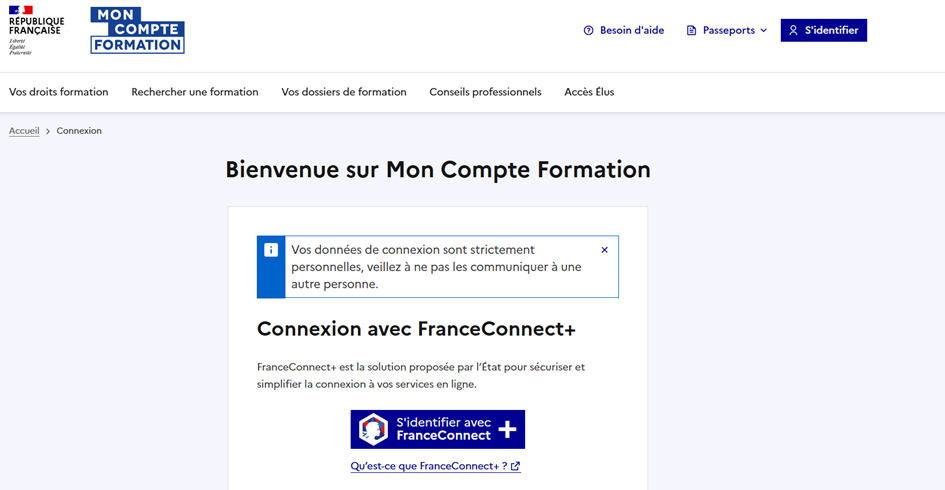Expand the Passeports dropdown chevron
Viewport: 945px width, 490px height.
[764, 31]
